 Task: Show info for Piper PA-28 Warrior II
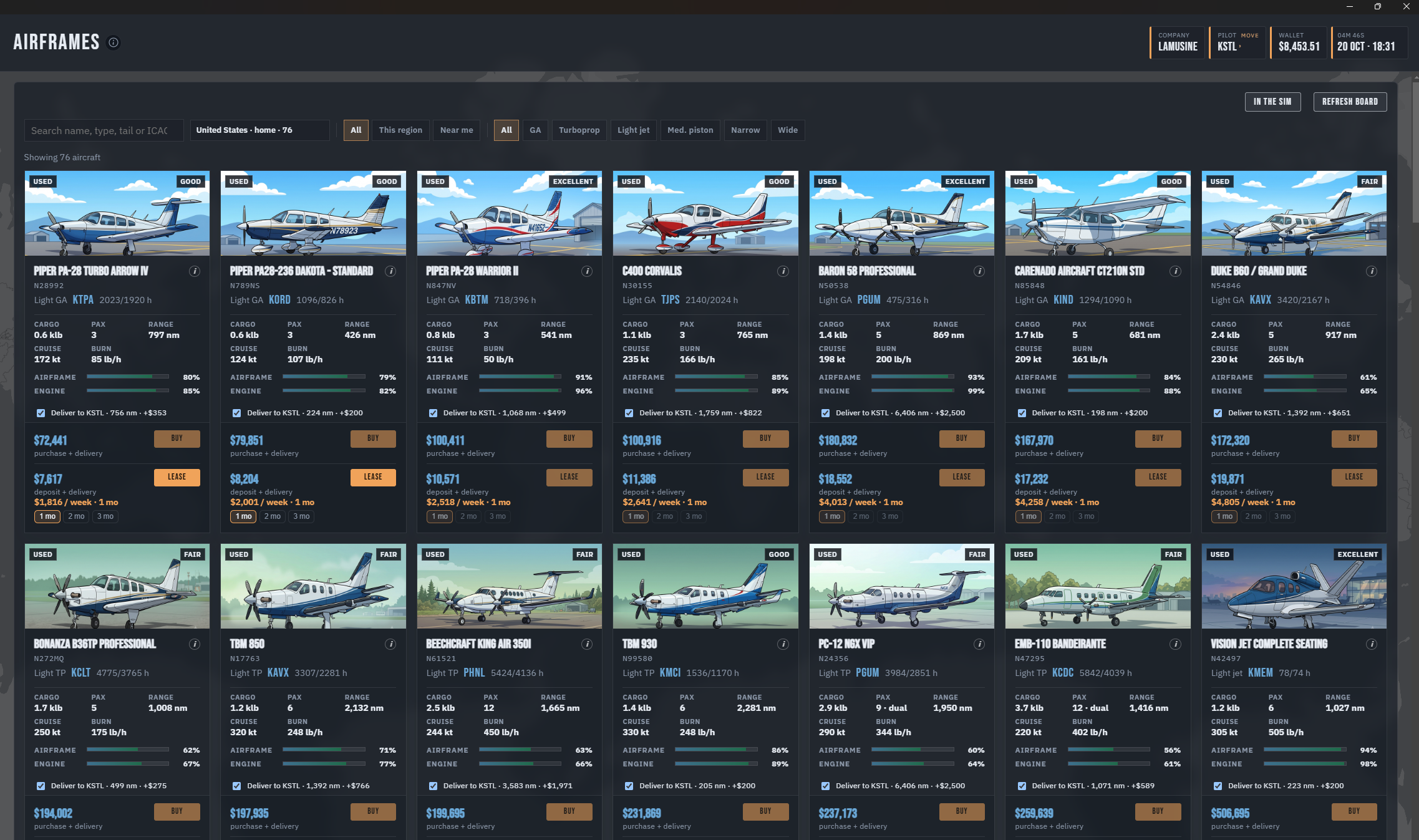[587, 271]
